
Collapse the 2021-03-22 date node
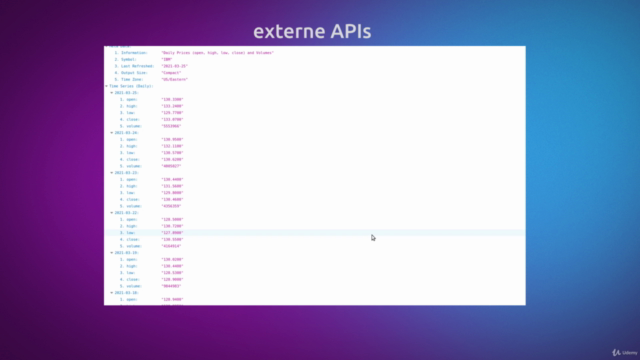pyautogui.click(x=111, y=213)
